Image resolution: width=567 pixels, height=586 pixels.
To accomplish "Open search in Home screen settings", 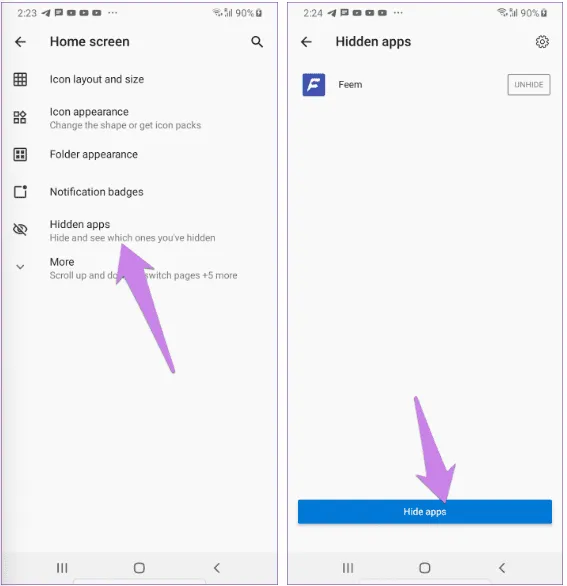I will click(x=257, y=41).
